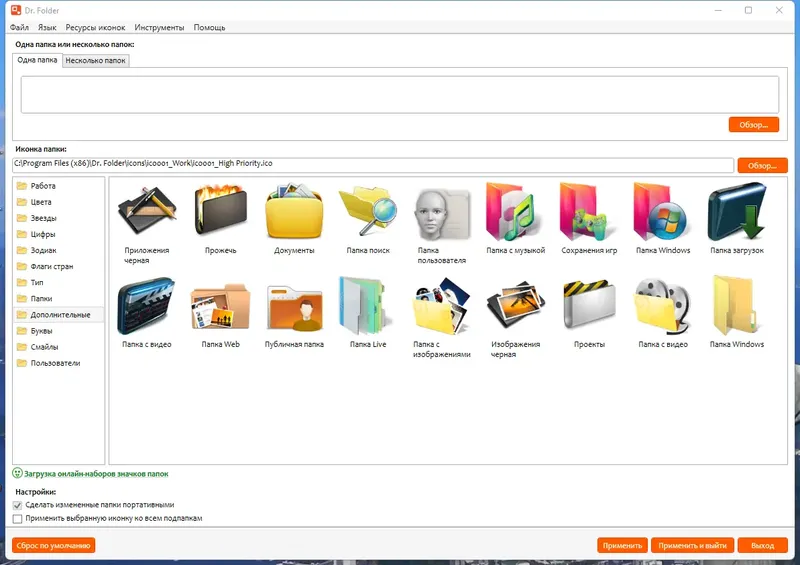Image resolution: width=800 pixels, height=565 pixels.
Task: Open the Цифры icon category
Action: coord(58,234)
